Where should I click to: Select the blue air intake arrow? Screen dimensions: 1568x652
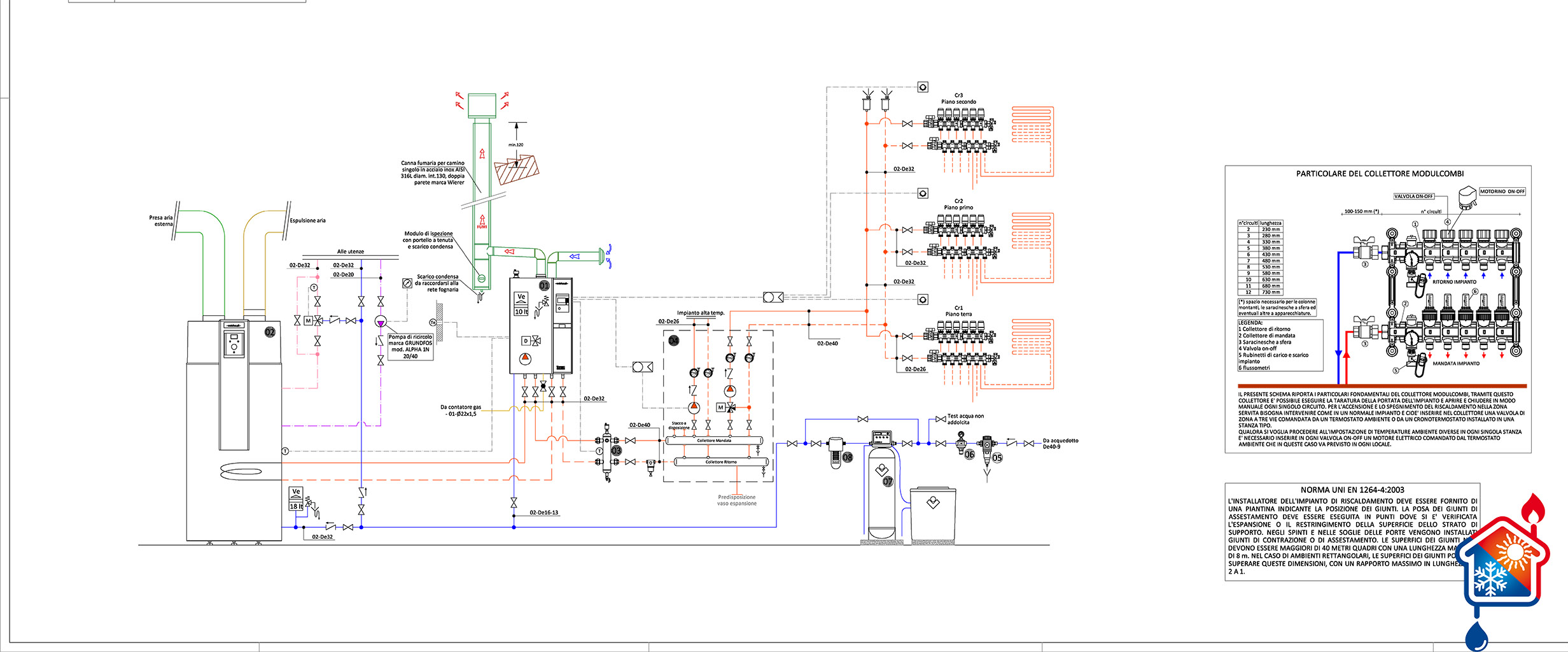575,256
